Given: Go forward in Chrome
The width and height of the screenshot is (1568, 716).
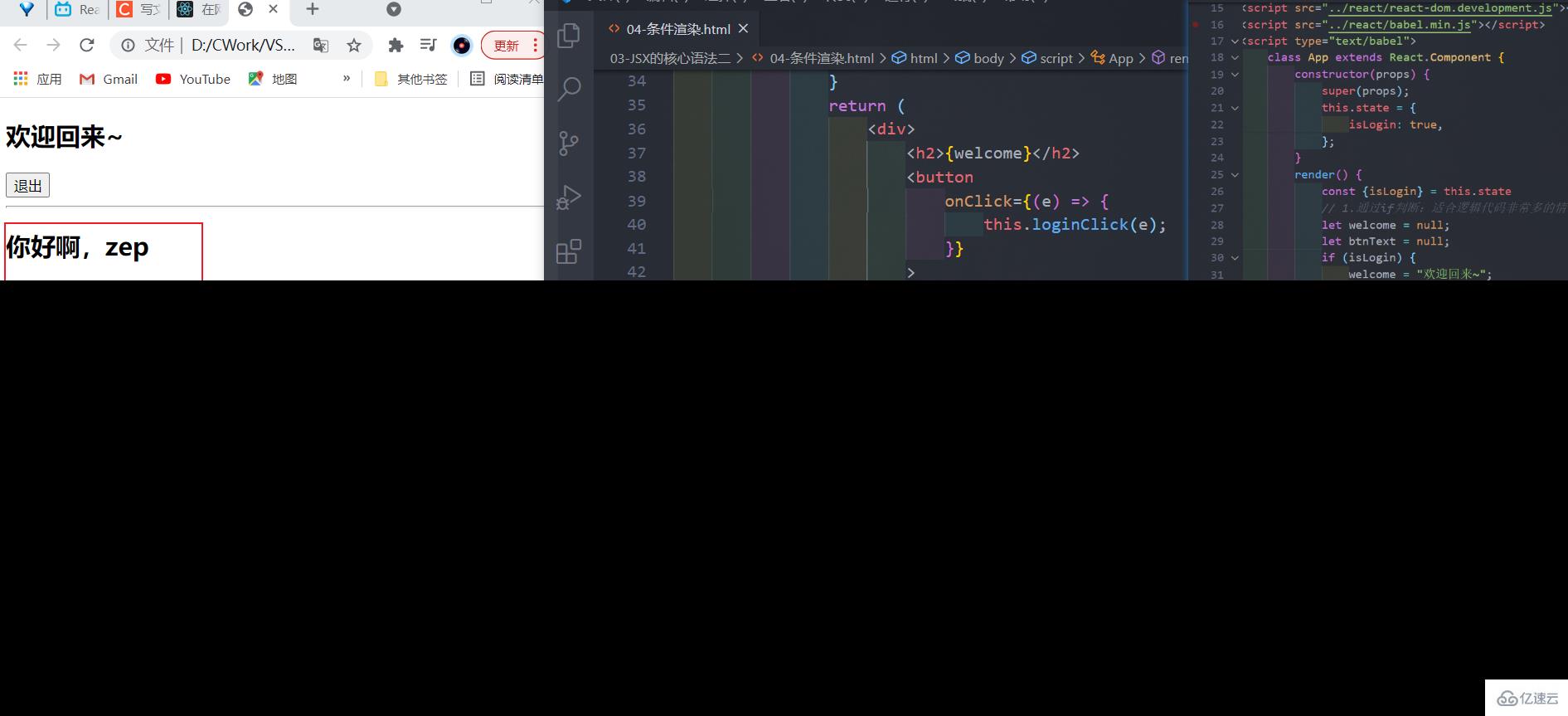Looking at the screenshot, I should (x=54, y=45).
